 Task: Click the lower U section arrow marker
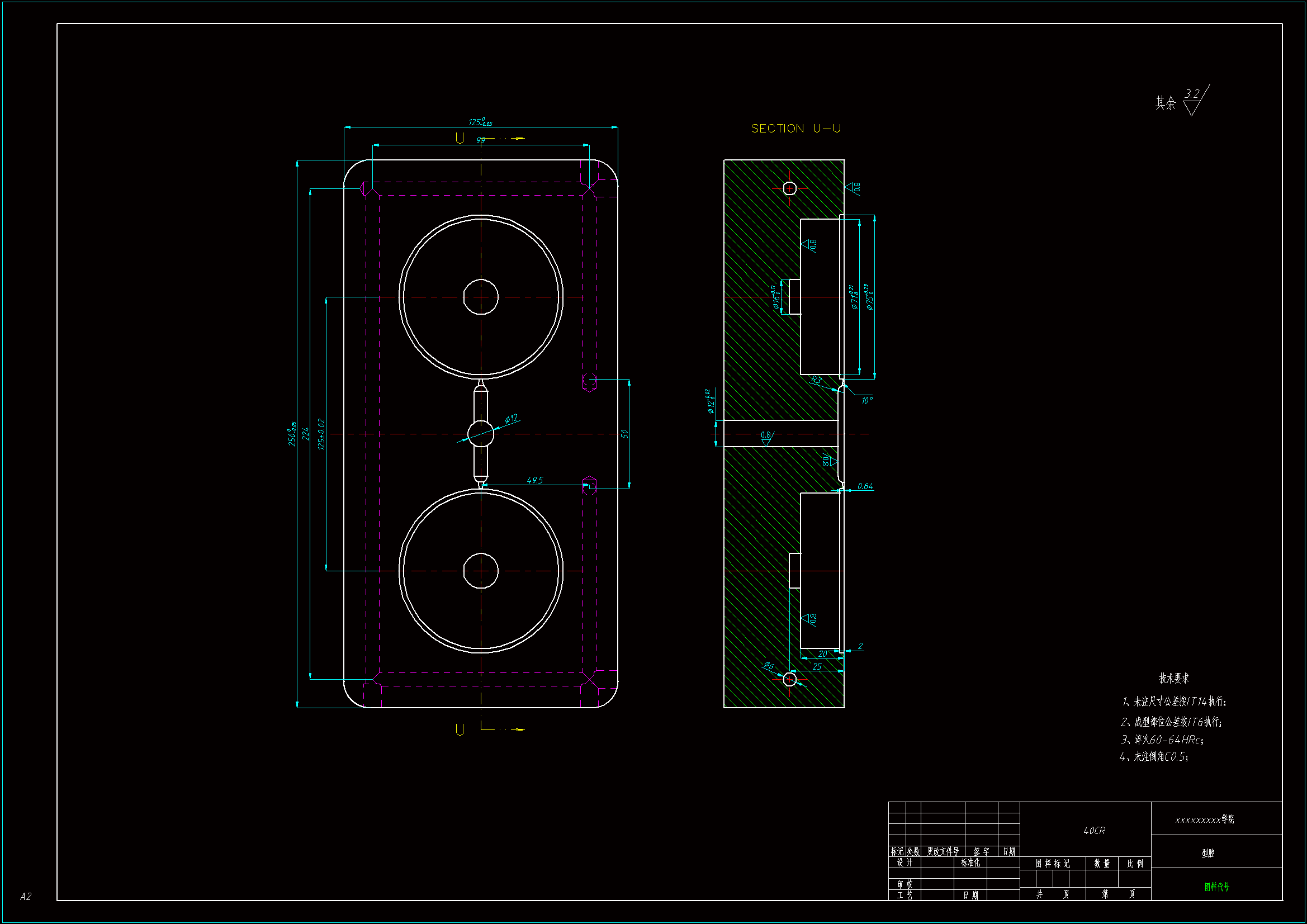click(460, 729)
